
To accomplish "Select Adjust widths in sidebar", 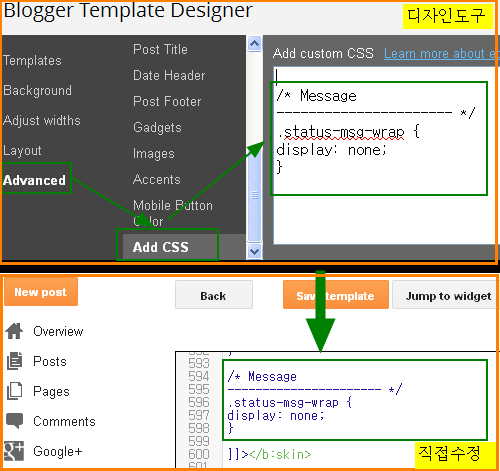I will [42, 120].
